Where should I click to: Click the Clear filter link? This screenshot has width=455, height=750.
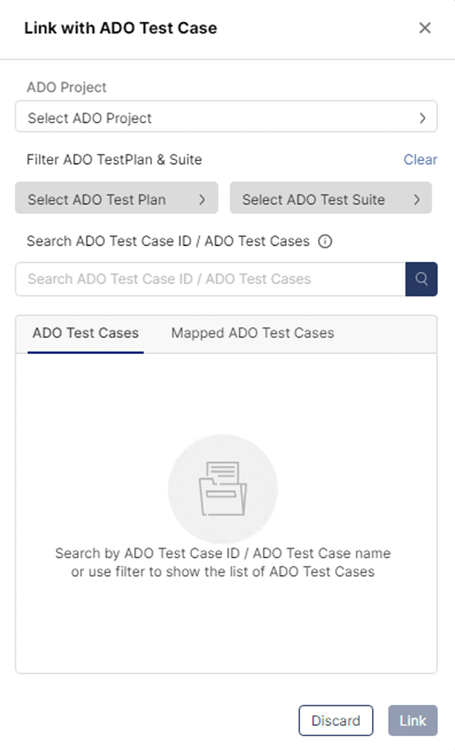tap(420, 159)
